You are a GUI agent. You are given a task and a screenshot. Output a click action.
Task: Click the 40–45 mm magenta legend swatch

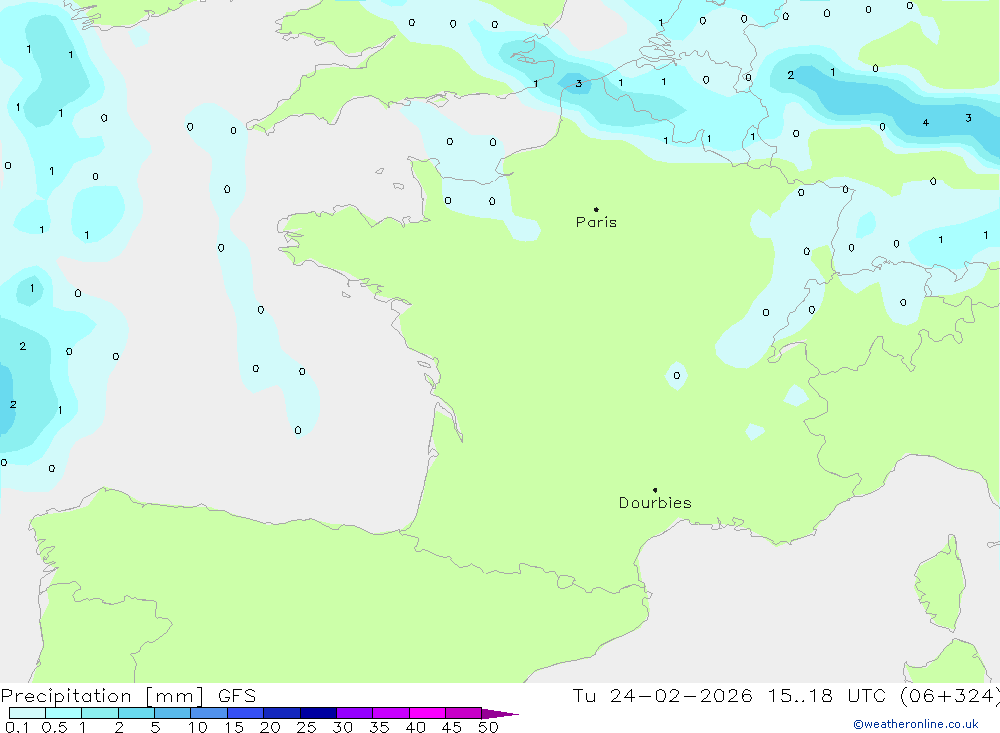click(x=427, y=713)
